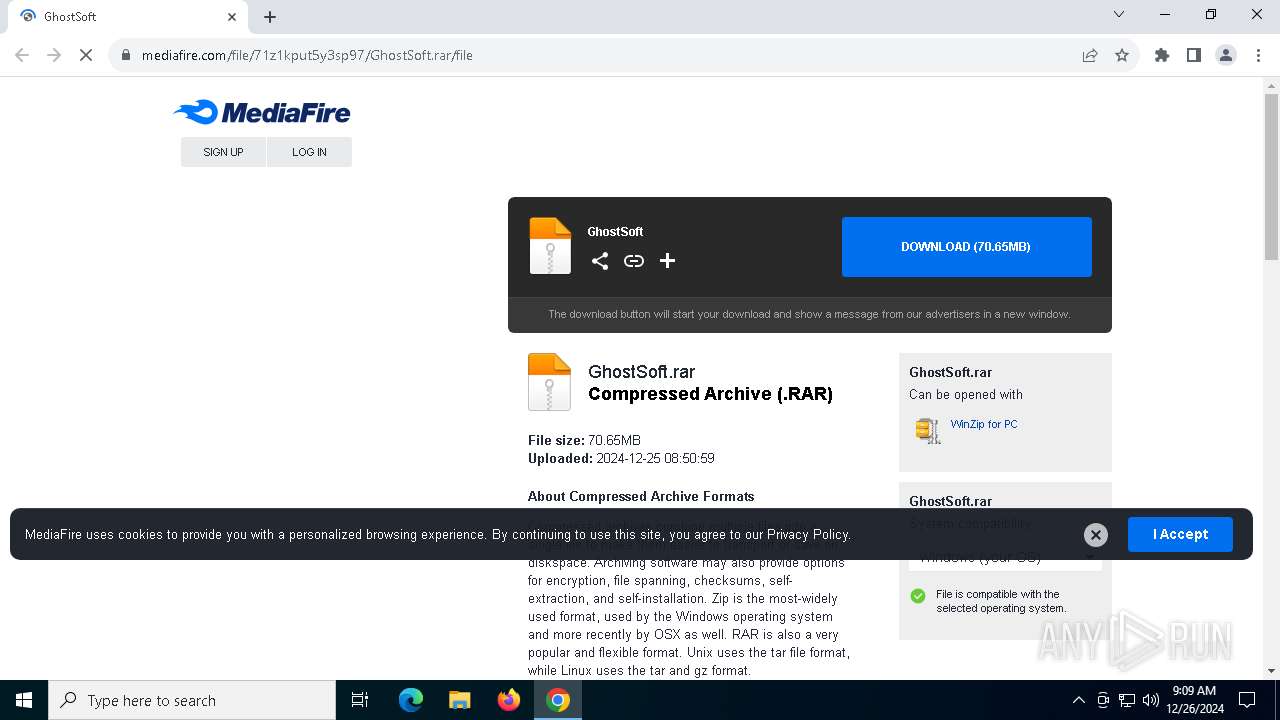Viewport: 1280px width, 720px height.
Task: Open the notification center icon
Action: tap(1247, 700)
